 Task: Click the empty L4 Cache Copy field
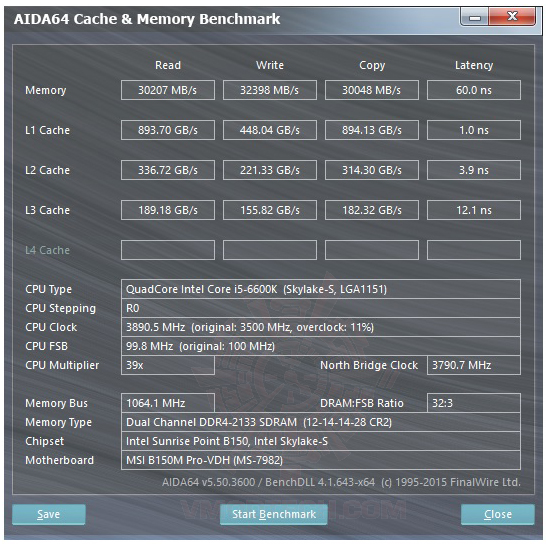point(372,250)
